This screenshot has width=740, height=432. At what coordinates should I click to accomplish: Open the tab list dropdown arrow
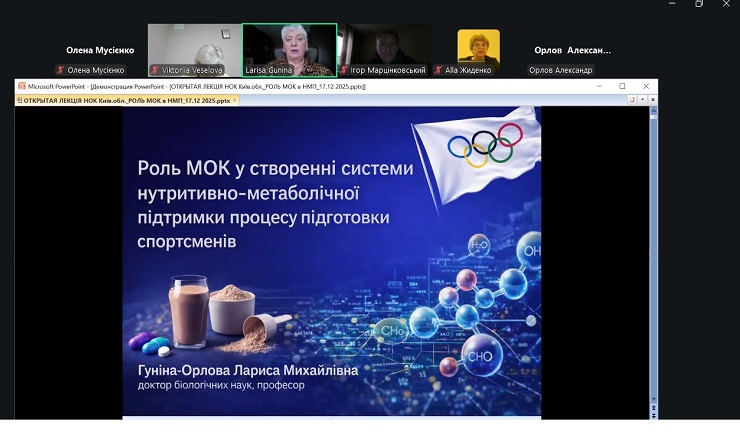coord(641,100)
